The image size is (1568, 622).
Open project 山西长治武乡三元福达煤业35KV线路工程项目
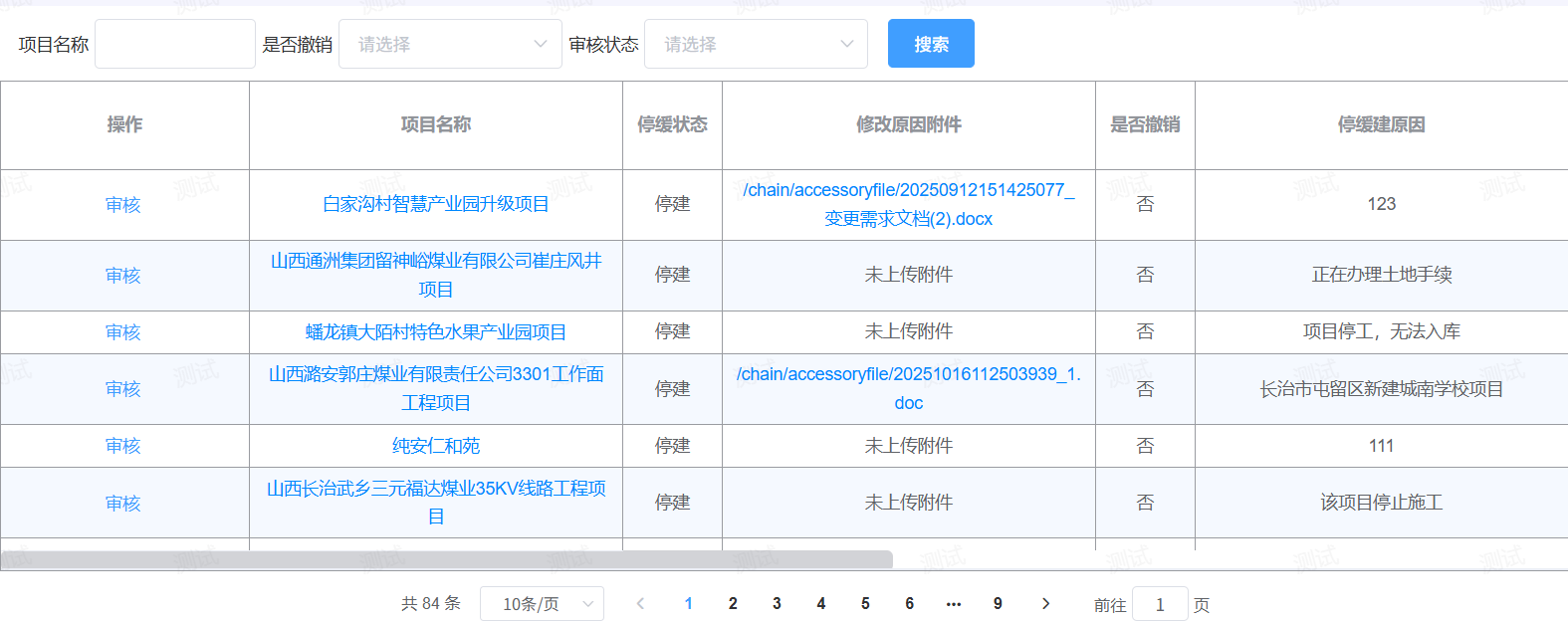[x=436, y=503]
